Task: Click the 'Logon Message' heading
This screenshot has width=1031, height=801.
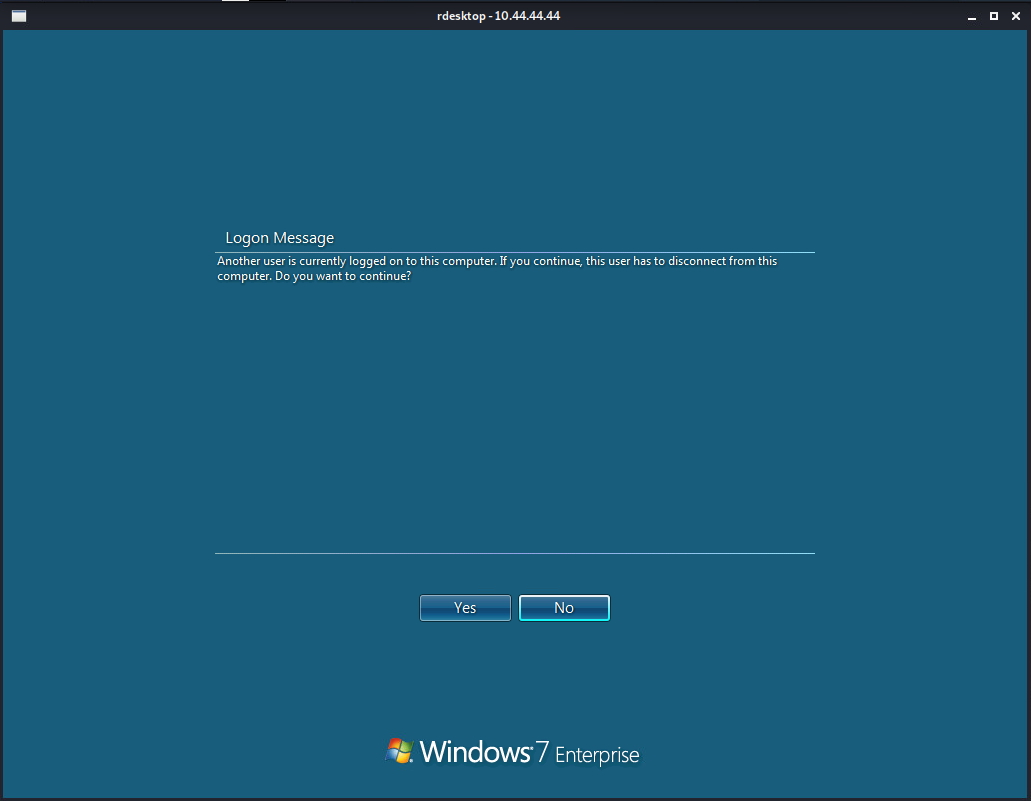Action: 279,238
